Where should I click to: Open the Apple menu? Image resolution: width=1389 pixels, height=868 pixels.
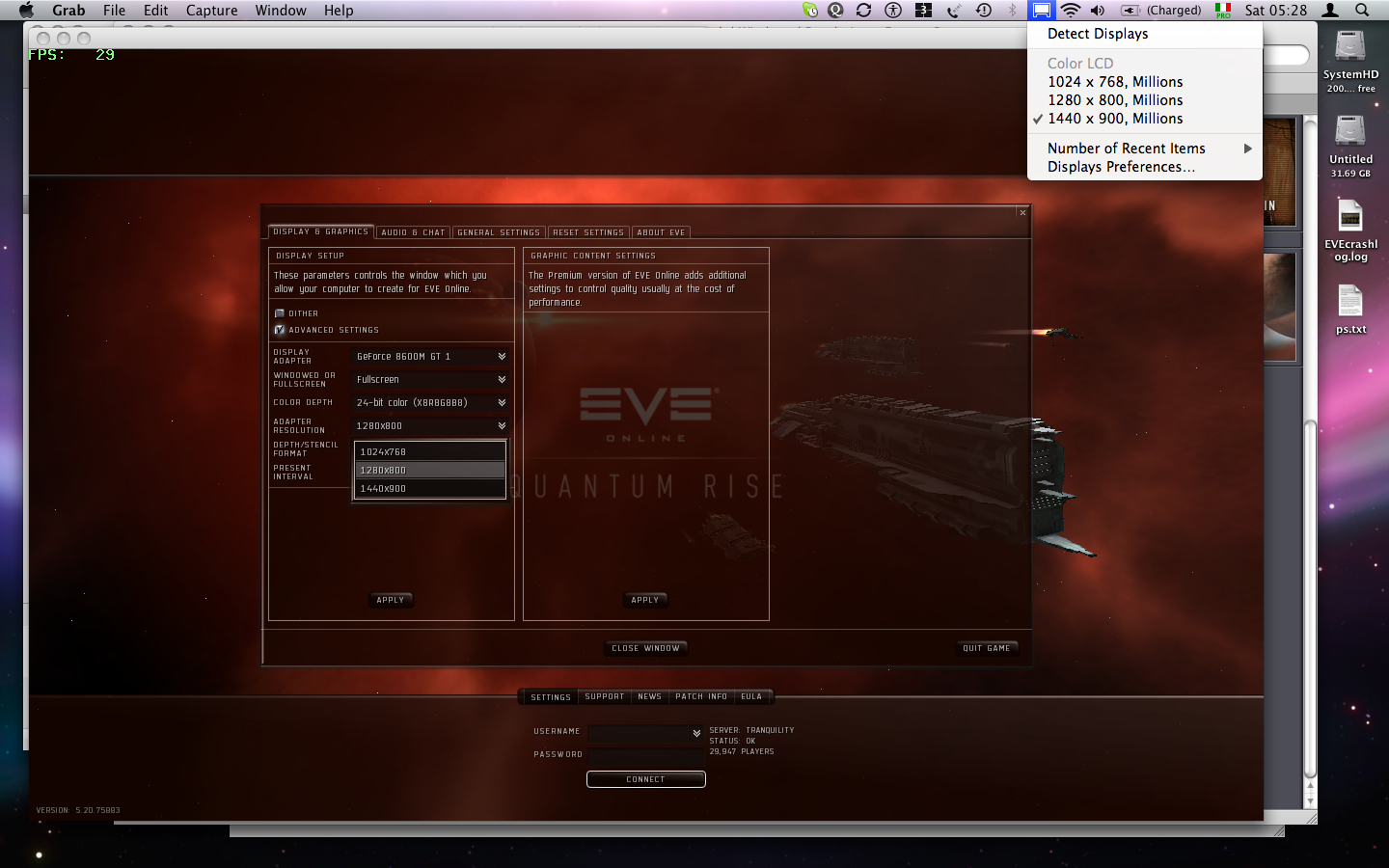click(26, 10)
